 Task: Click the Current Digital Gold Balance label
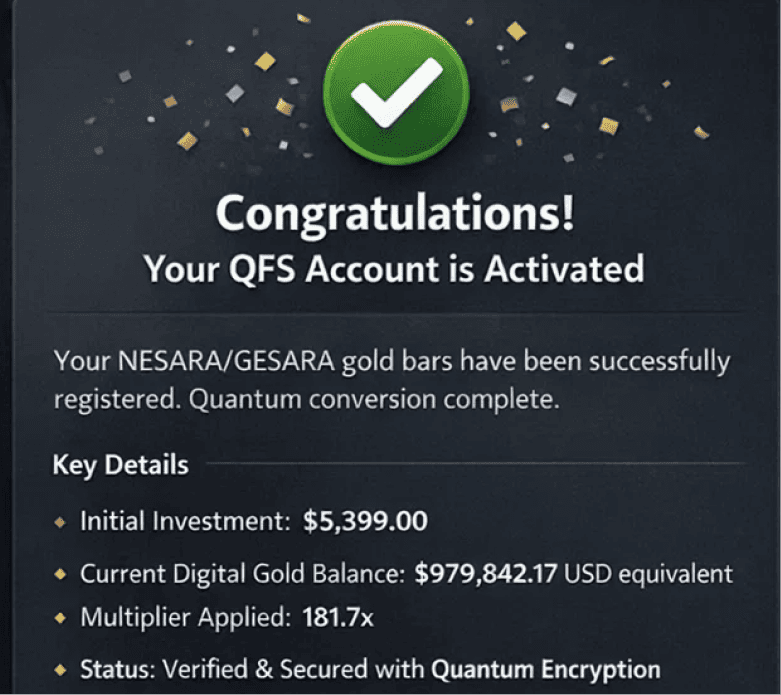[243, 574]
